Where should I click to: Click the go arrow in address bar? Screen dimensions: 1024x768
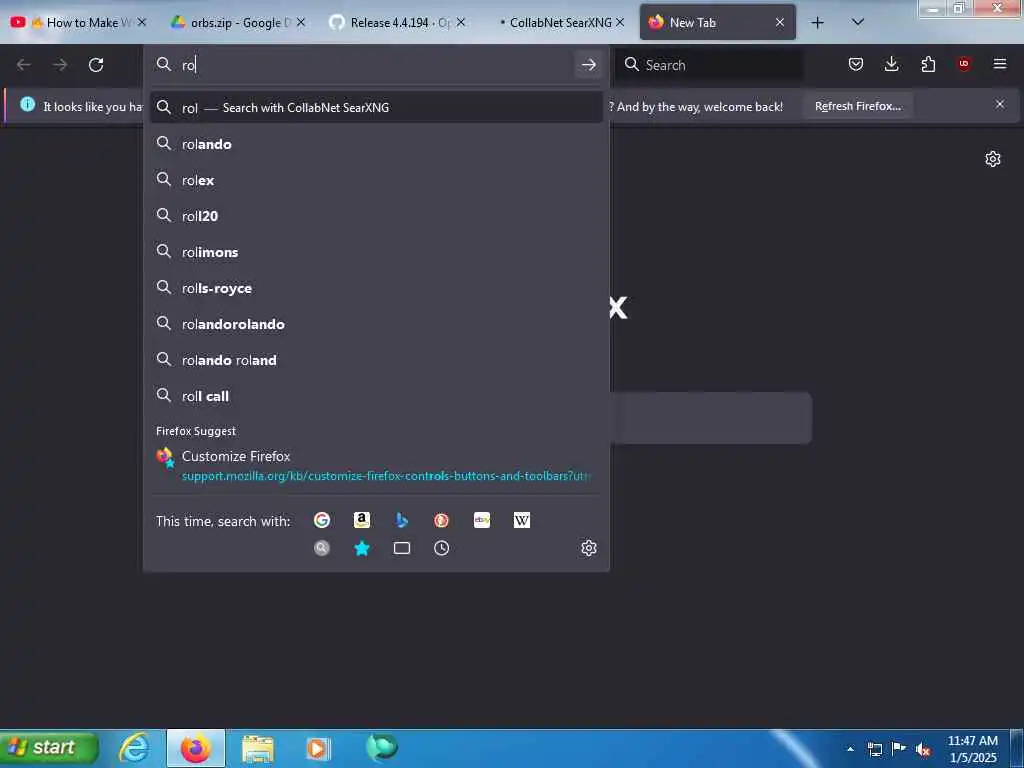(x=588, y=65)
